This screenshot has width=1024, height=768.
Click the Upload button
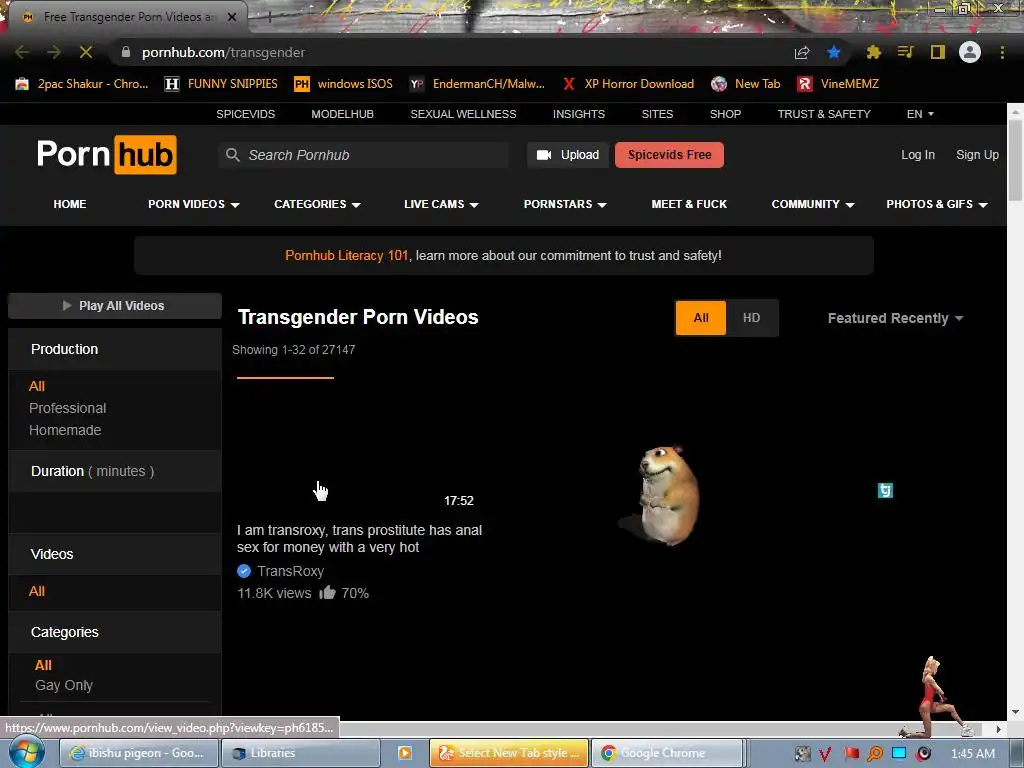[x=568, y=155]
